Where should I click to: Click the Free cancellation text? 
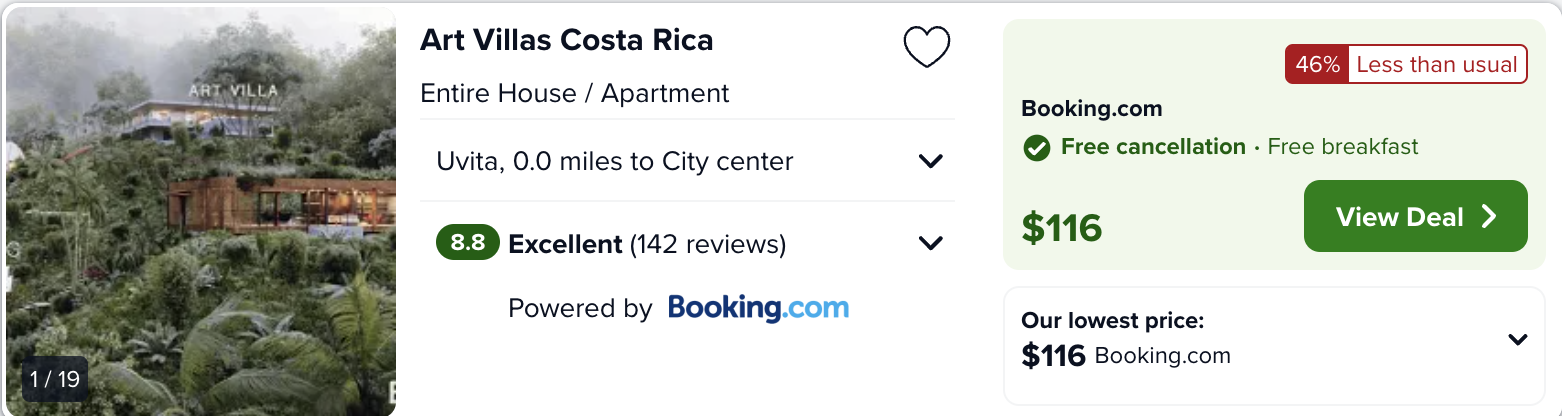[1153, 147]
